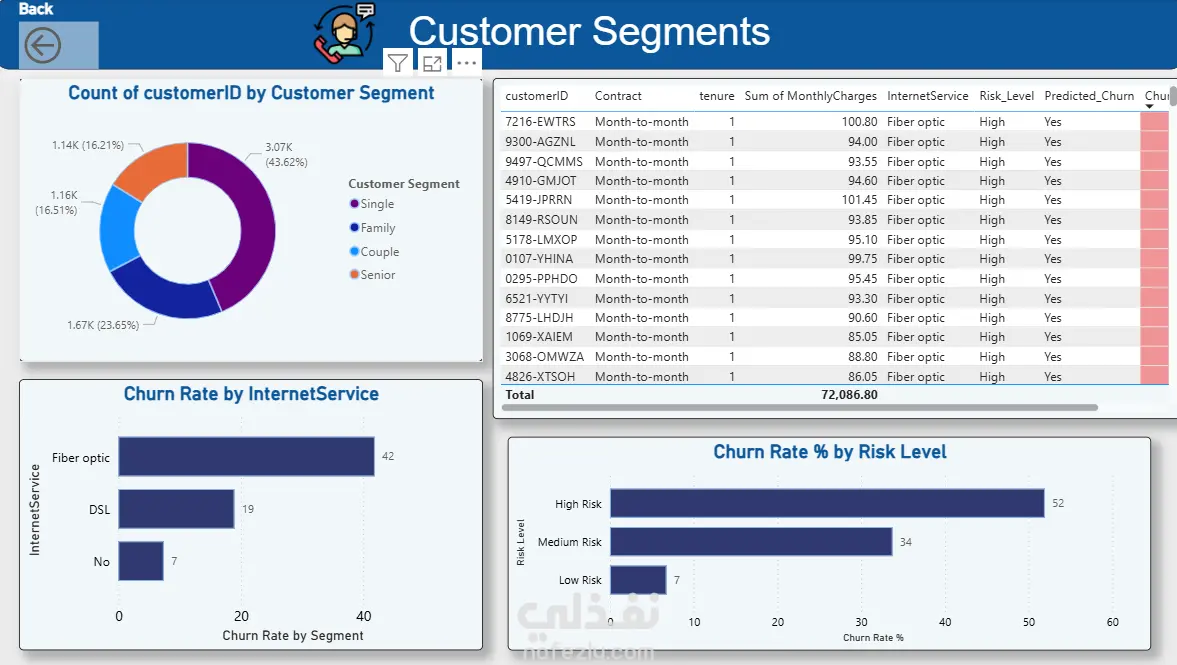Click the Risk_Level column header
Image resolution: width=1177 pixels, height=665 pixels.
coord(1007,96)
